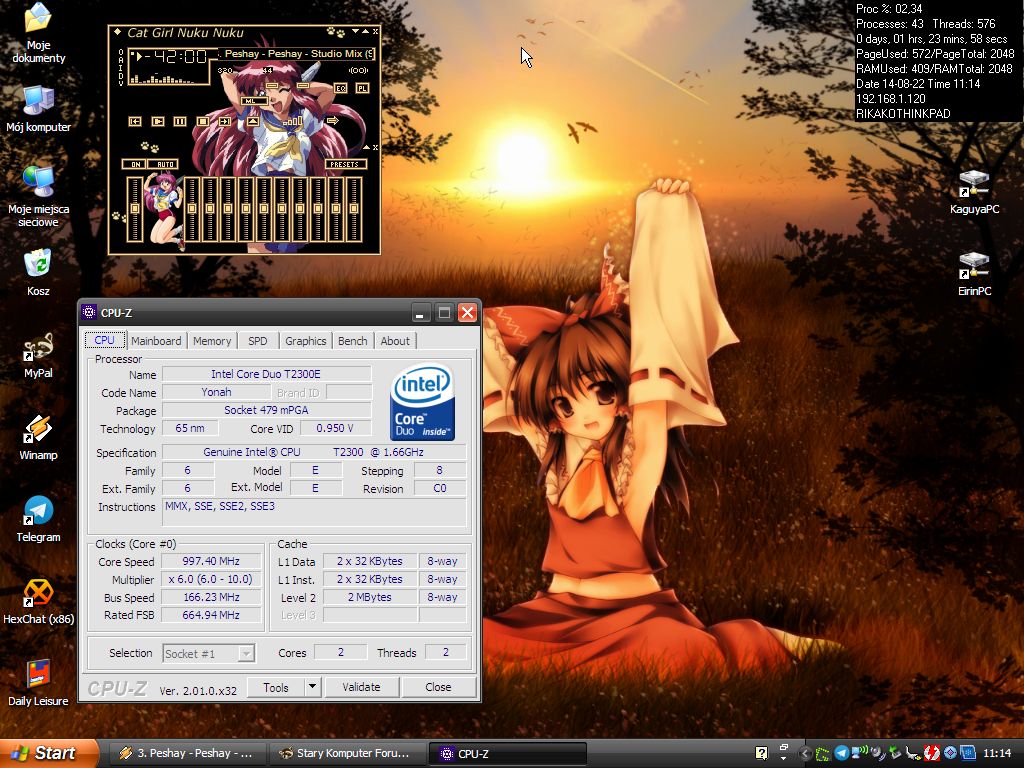Open the equalizer PRESETS menu
The image size is (1024, 768).
pyautogui.click(x=344, y=165)
